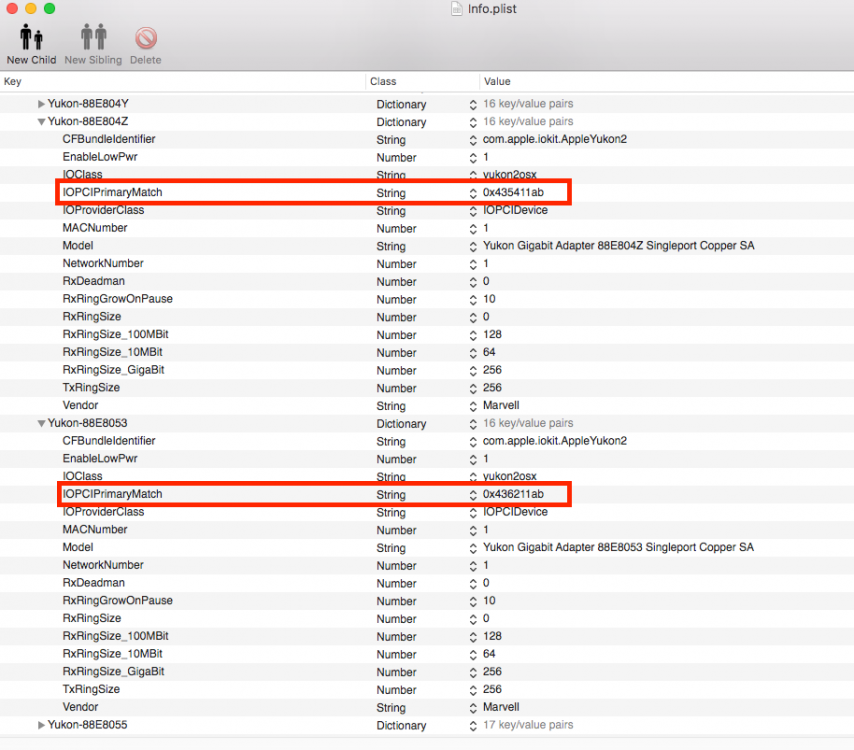Viewport: 854px width, 750px height.
Task: Select EnableLowPwr key under Yukon-88E804Z
Action: (100, 157)
